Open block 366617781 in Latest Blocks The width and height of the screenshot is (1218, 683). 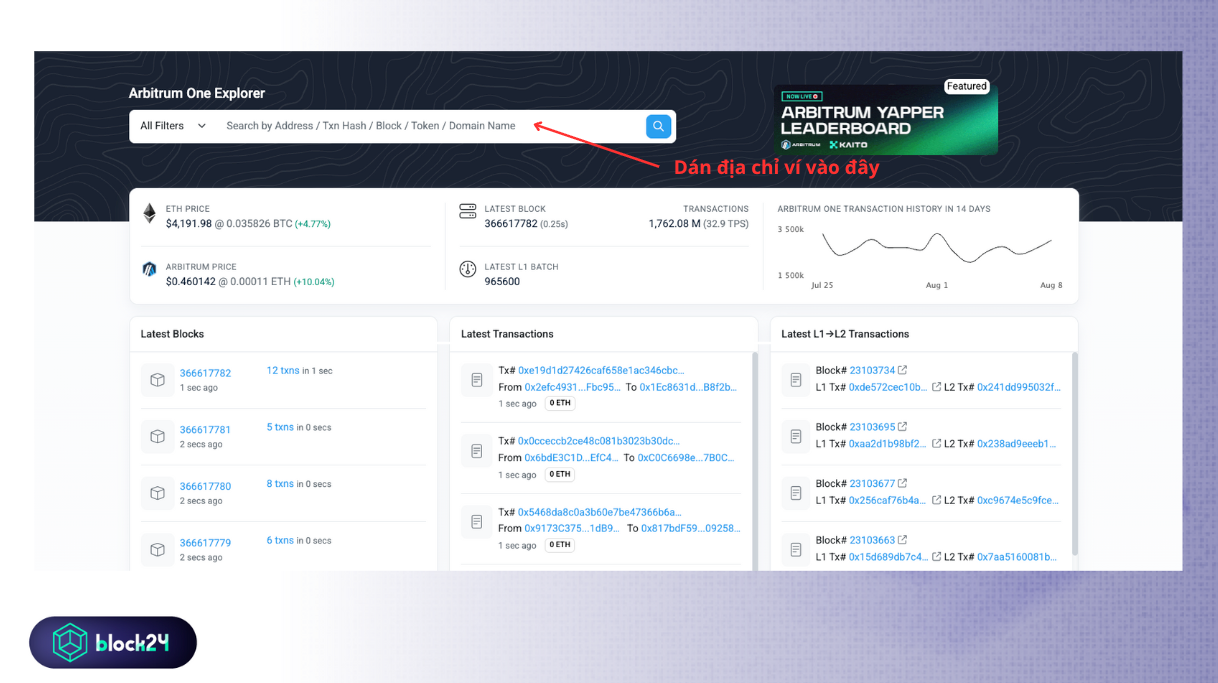205,430
